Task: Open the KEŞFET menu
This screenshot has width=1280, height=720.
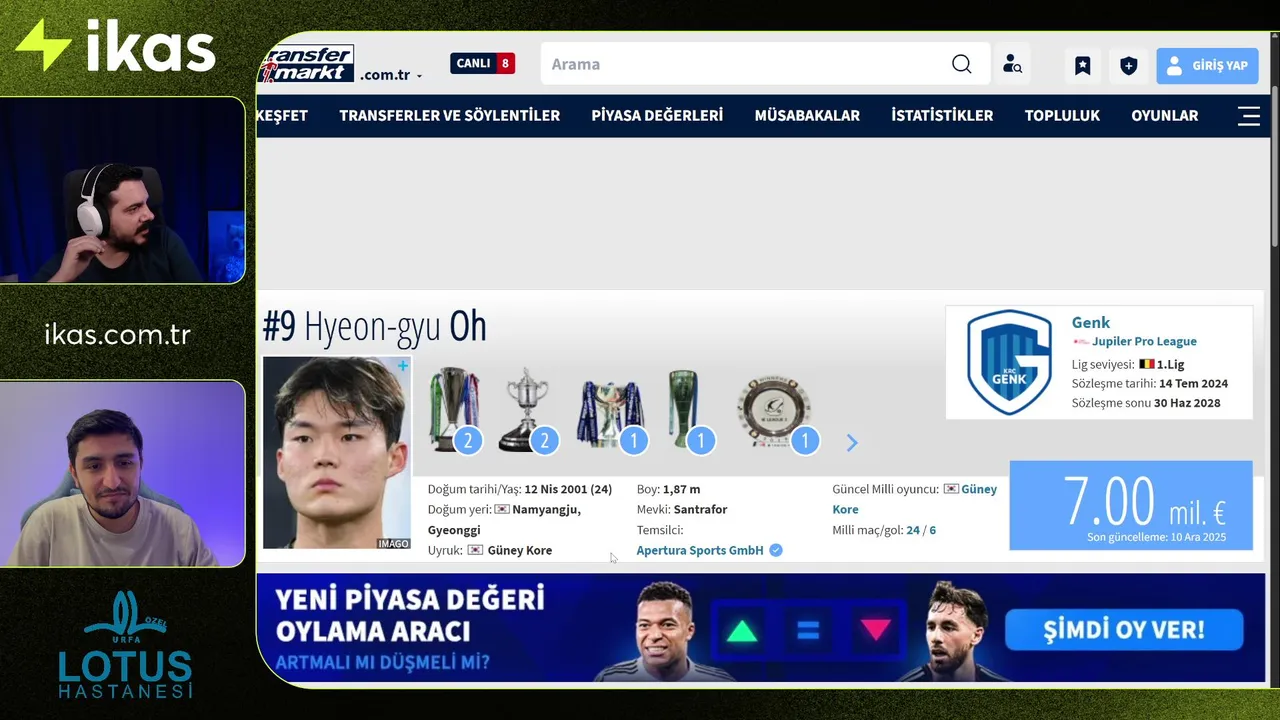Action: tap(282, 116)
